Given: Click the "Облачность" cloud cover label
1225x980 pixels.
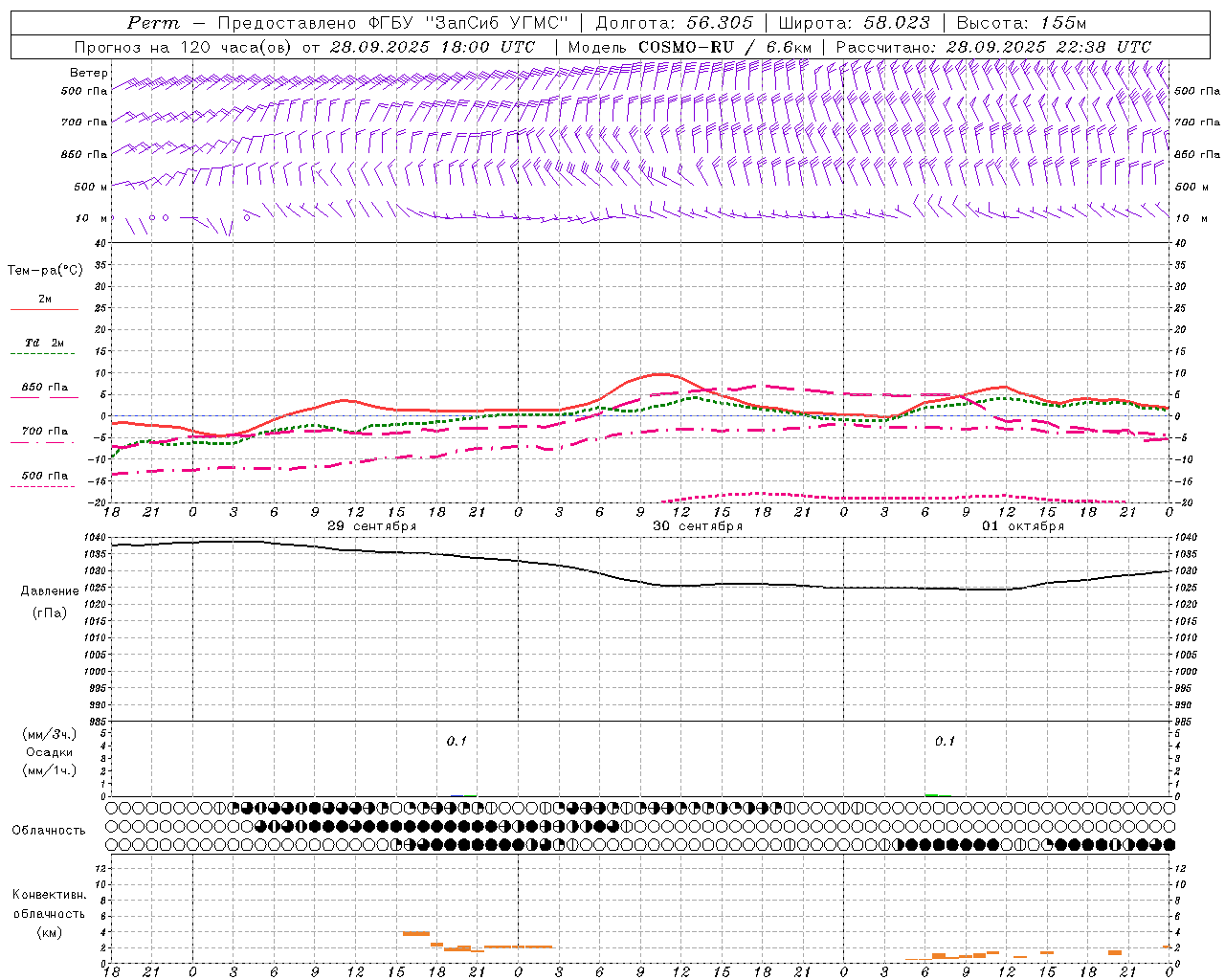Looking at the screenshot, I should pos(49,831).
